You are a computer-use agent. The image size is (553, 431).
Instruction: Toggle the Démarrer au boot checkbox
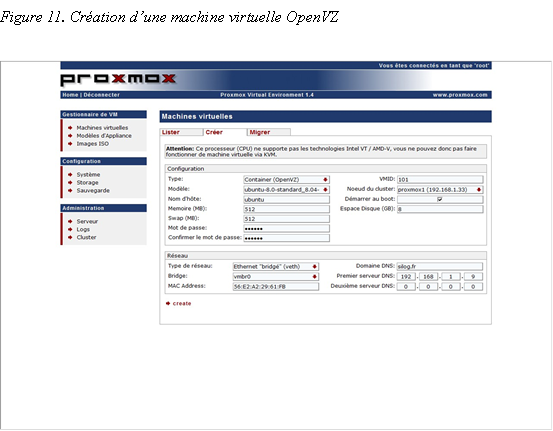pos(439,199)
